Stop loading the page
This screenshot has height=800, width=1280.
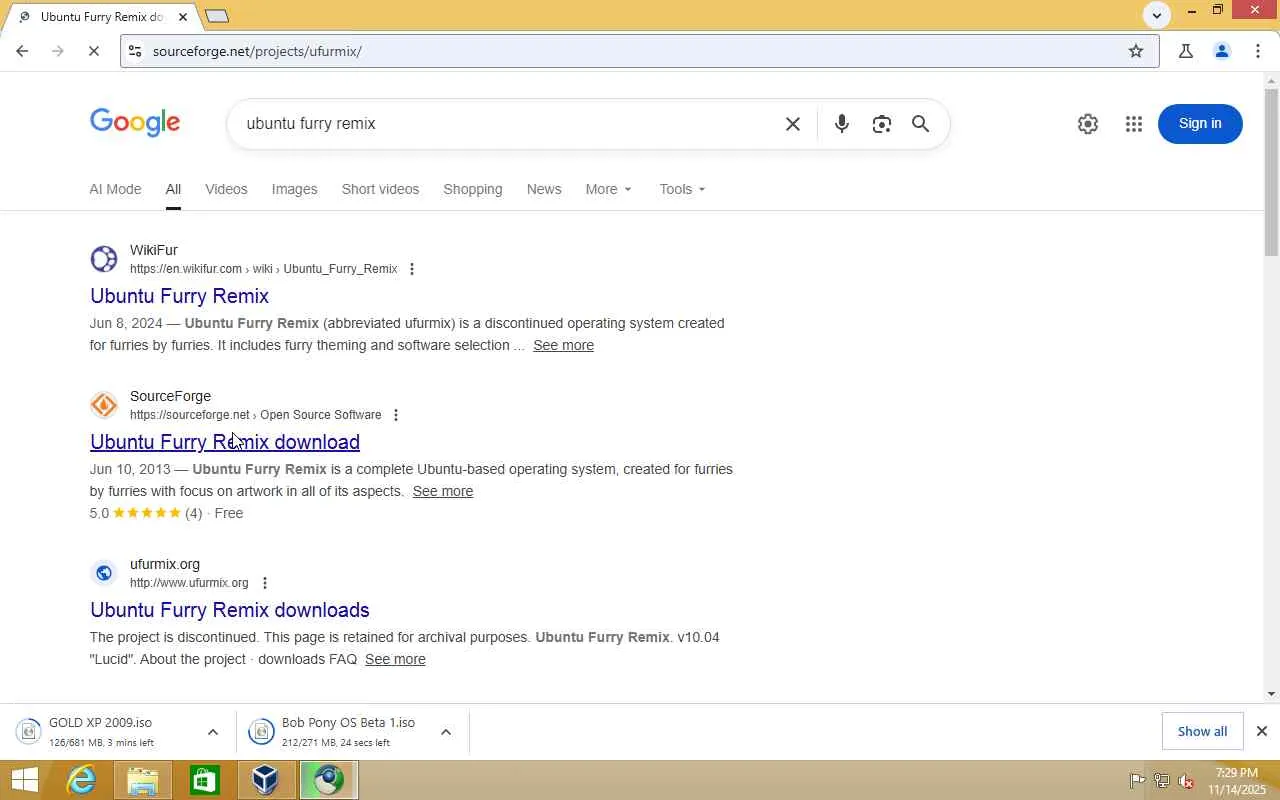[x=93, y=51]
